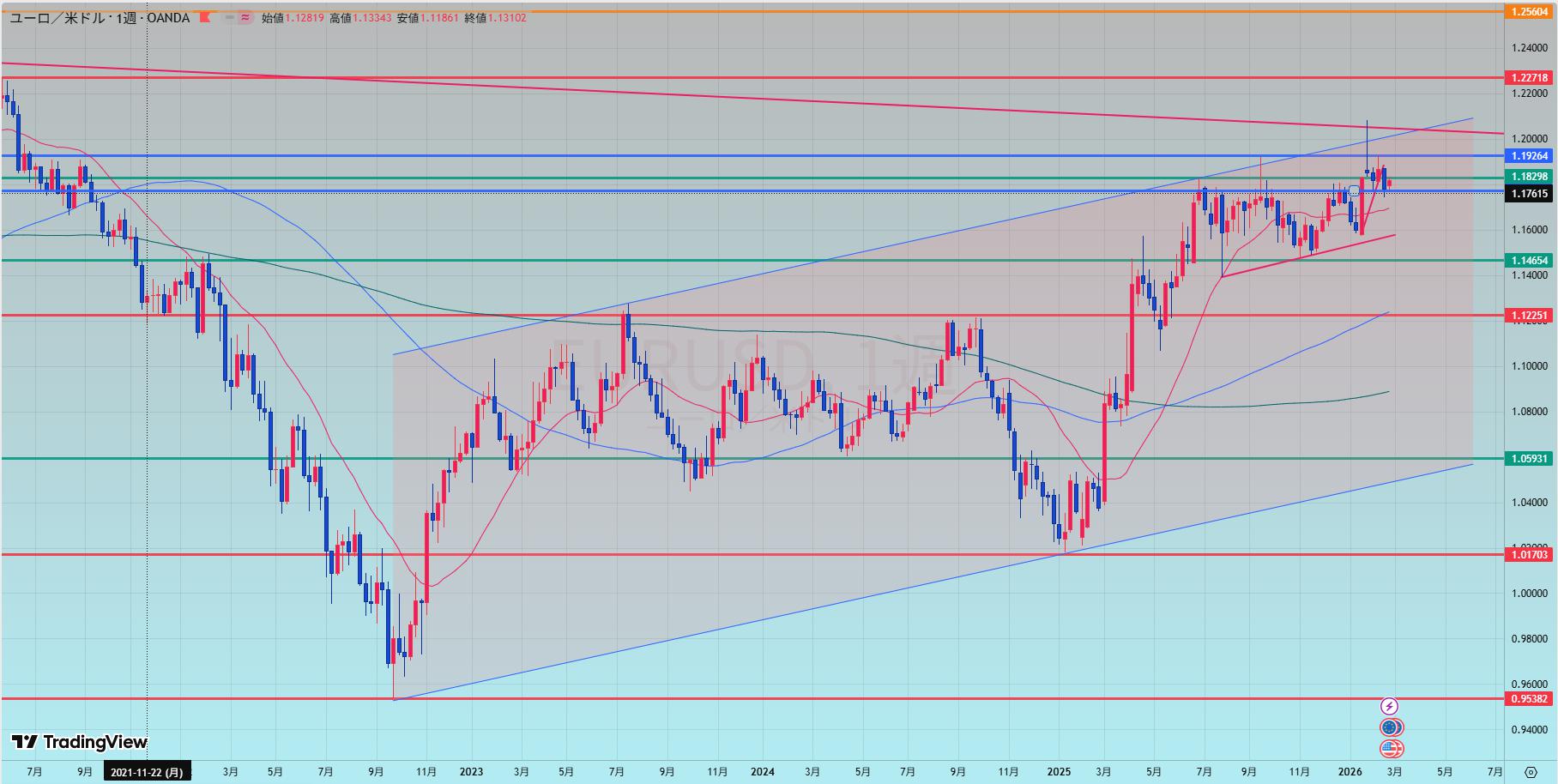This screenshot has width=1558, height=784.
Task: Select the 1.18298 green price label
Action: 1529,177
